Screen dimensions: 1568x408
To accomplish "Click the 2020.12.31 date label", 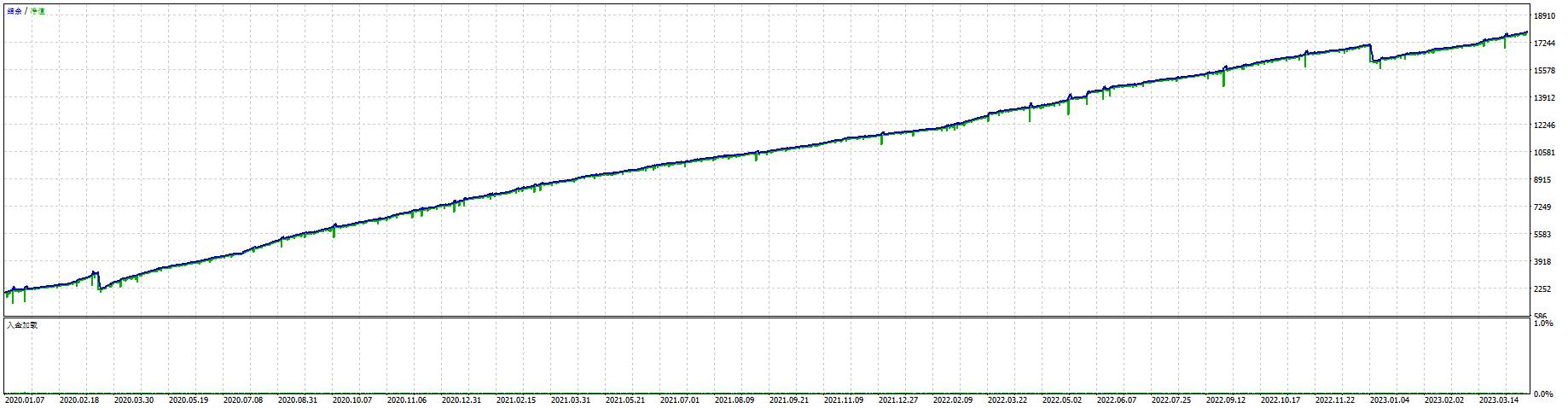I will [x=462, y=399].
